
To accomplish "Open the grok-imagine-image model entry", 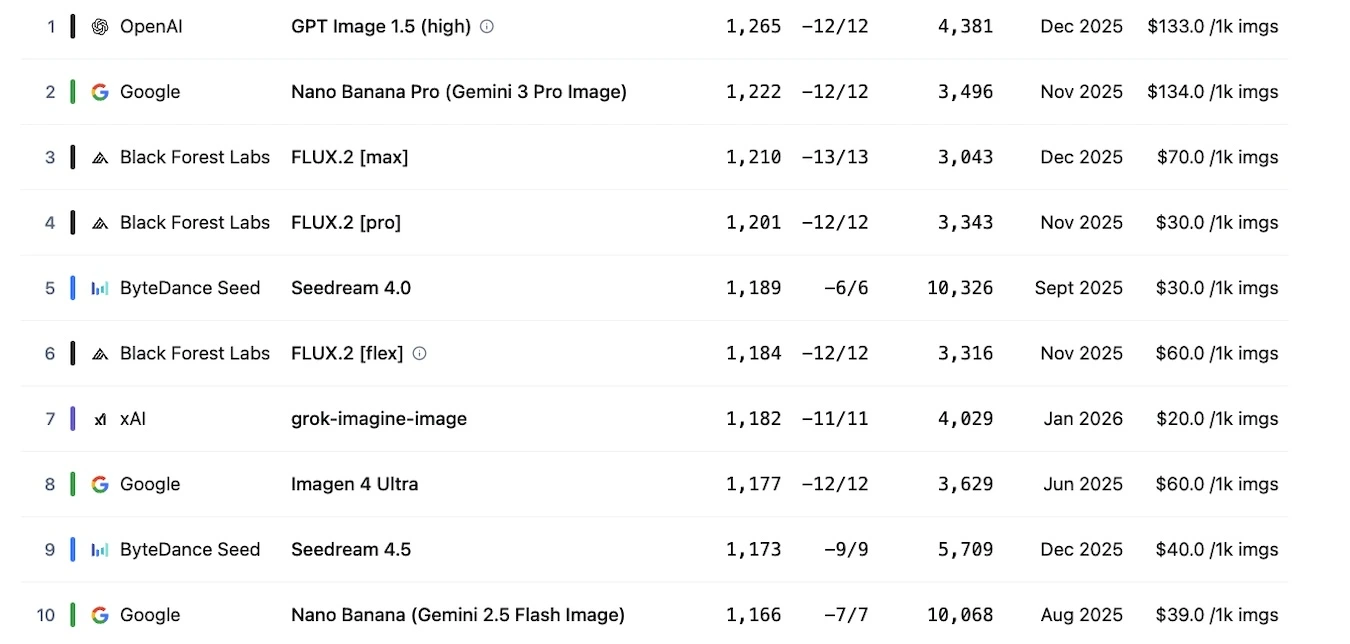I will pyautogui.click(x=378, y=419).
